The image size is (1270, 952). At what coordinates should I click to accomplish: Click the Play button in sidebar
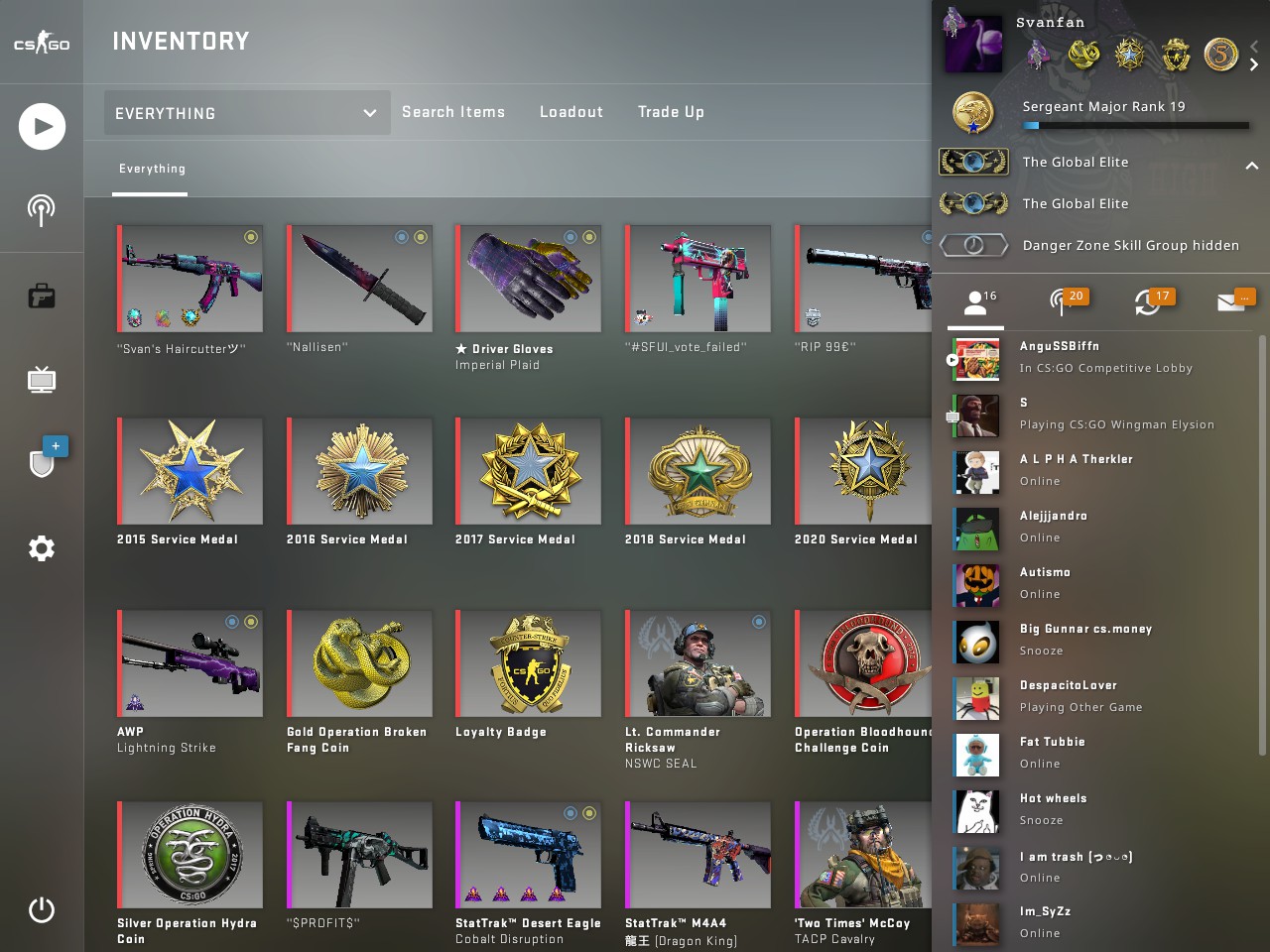(x=42, y=126)
